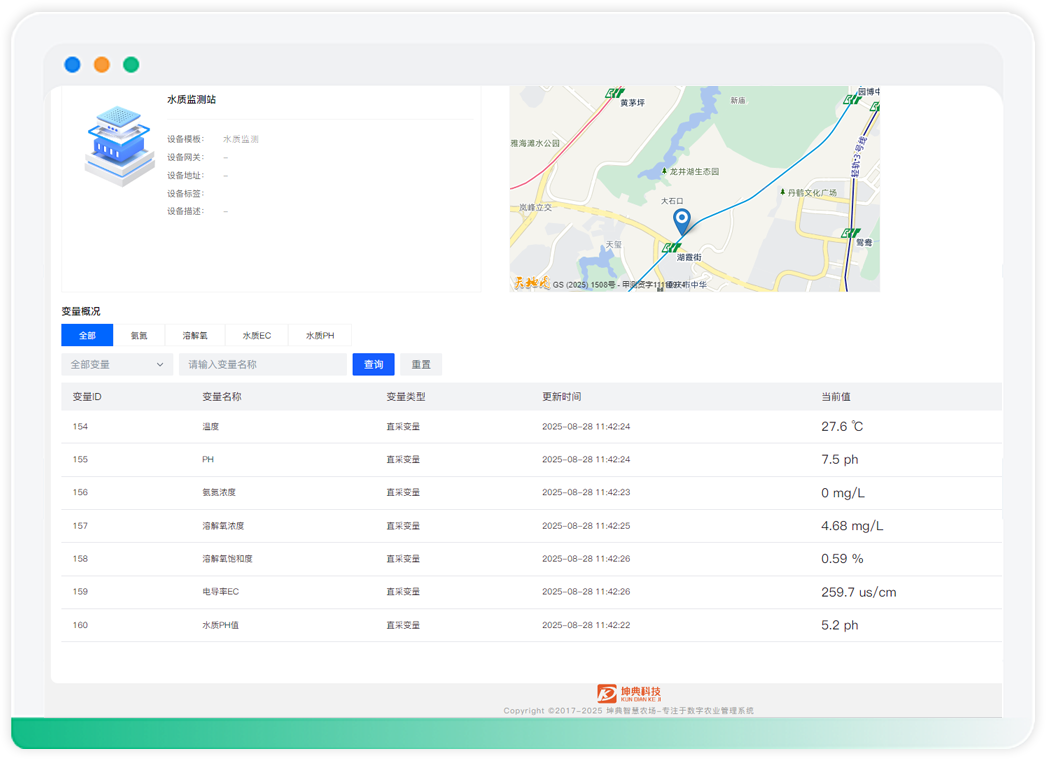Click the 天地图 logo on the map
Viewport: 1046px width, 759px height.
[x=531, y=283]
